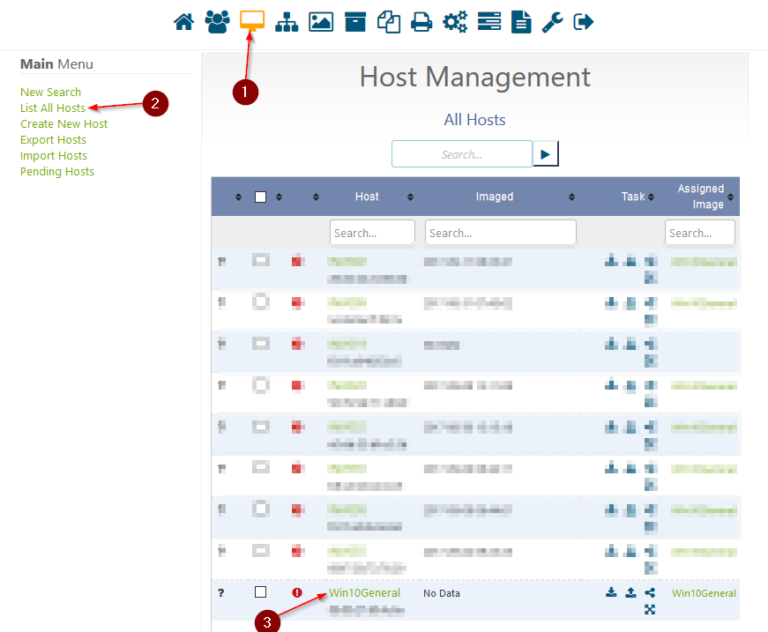Check the Win10General host row checkbox
The width and height of the screenshot is (768, 632).
click(261, 592)
